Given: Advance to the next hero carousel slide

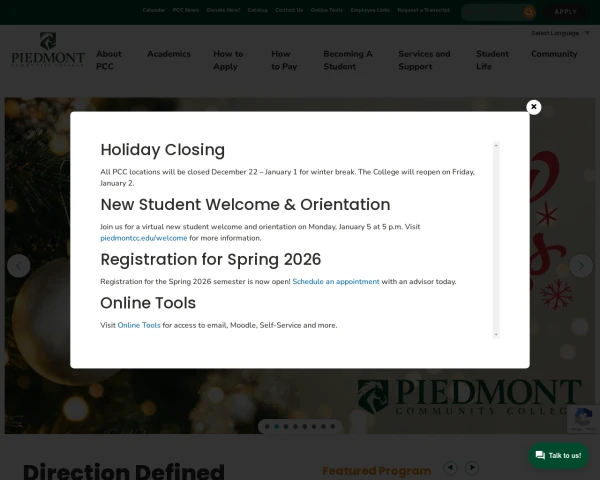Looking at the screenshot, I should tap(581, 266).
